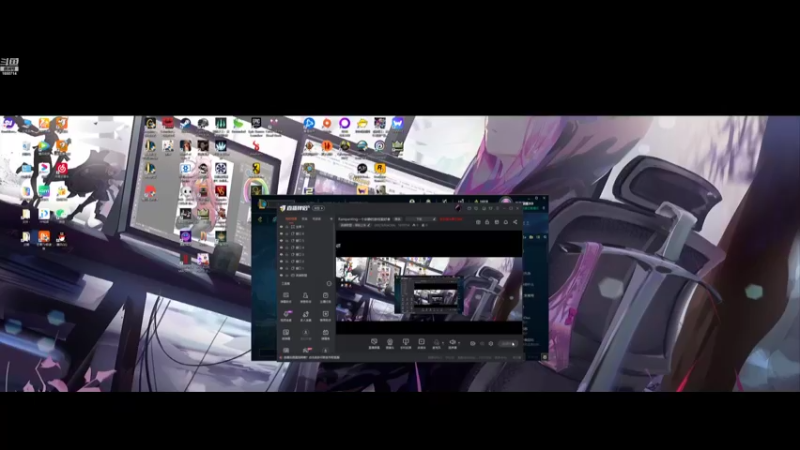The image size is (800, 450).
Task: Click the calendar-shaped tool in the toolbox grid
Action: coord(326,332)
